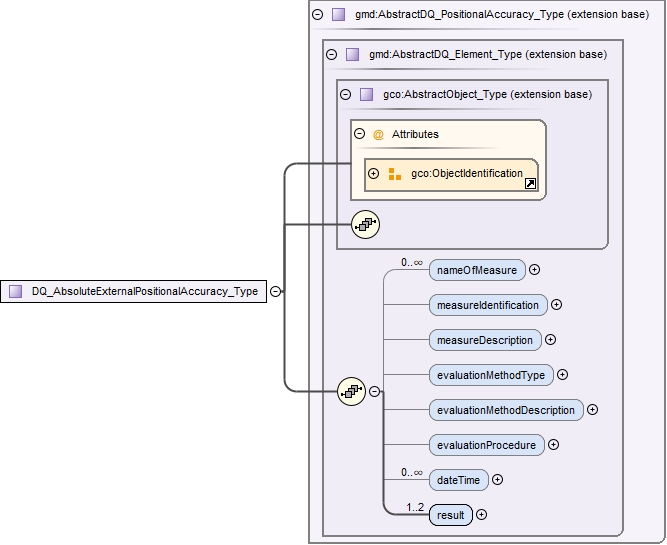The height and width of the screenshot is (545, 667).
Task: Click the gmd:AbstractDQ_PositionalAccuracy_Type type icon
Action: point(338,15)
